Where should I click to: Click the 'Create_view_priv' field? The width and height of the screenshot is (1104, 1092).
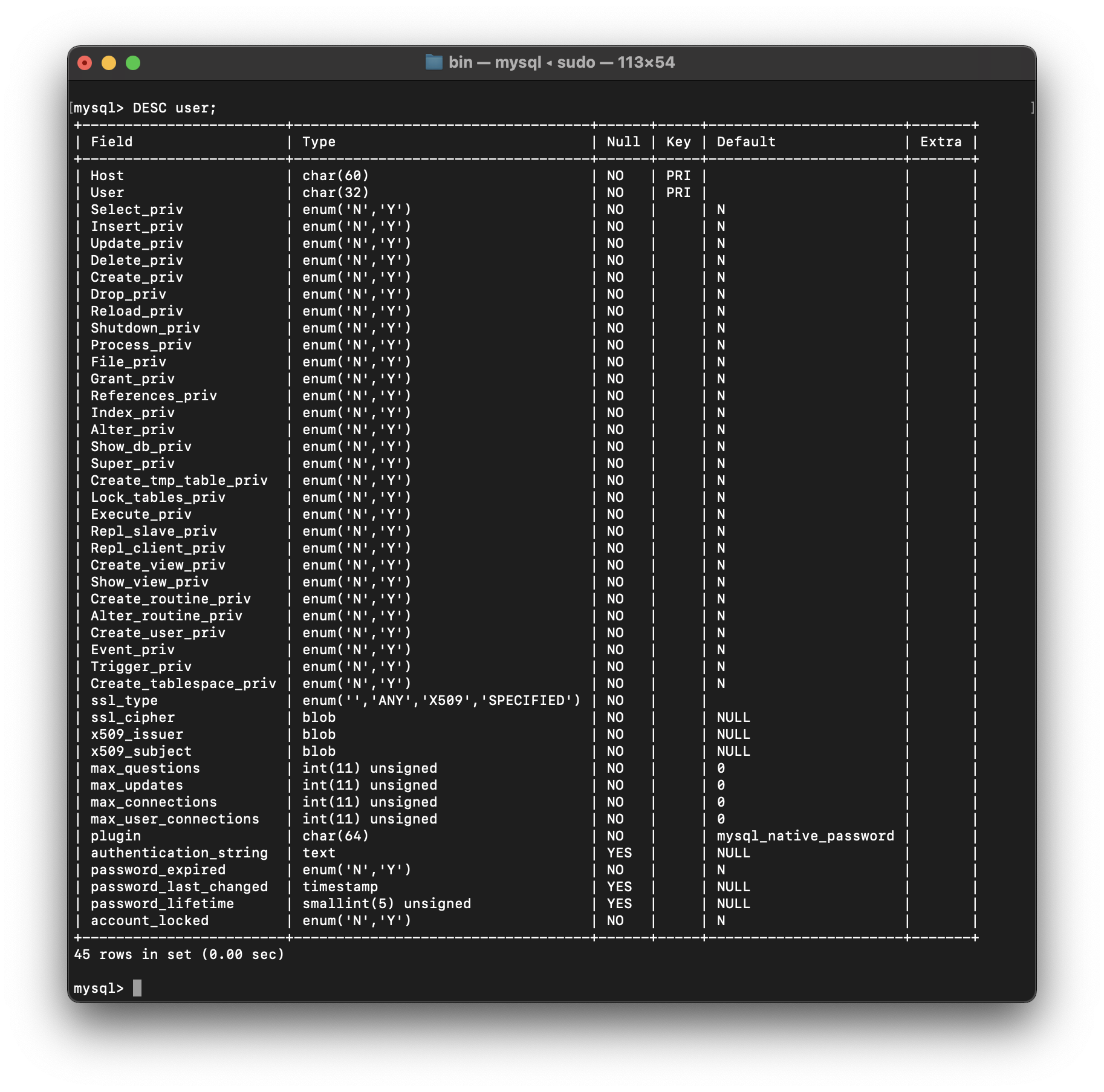coord(158,565)
